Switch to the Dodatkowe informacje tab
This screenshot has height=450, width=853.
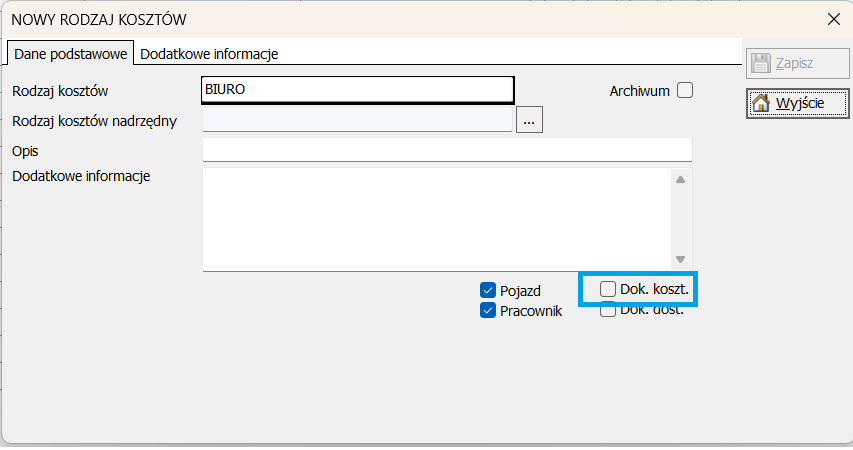pyautogui.click(x=209, y=54)
